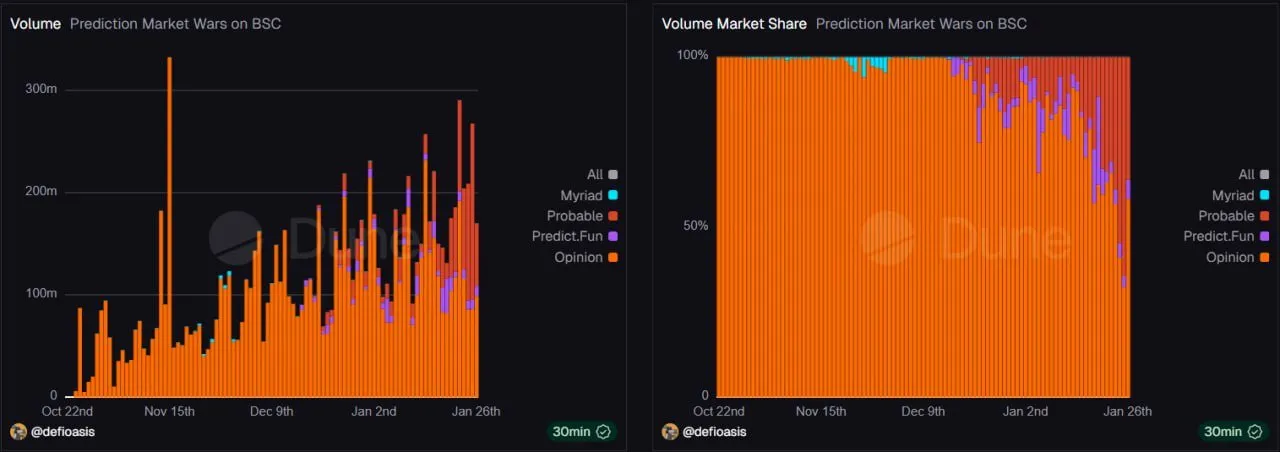Click Prediction Market Wars on BSC subtitle on left

point(175,24)
